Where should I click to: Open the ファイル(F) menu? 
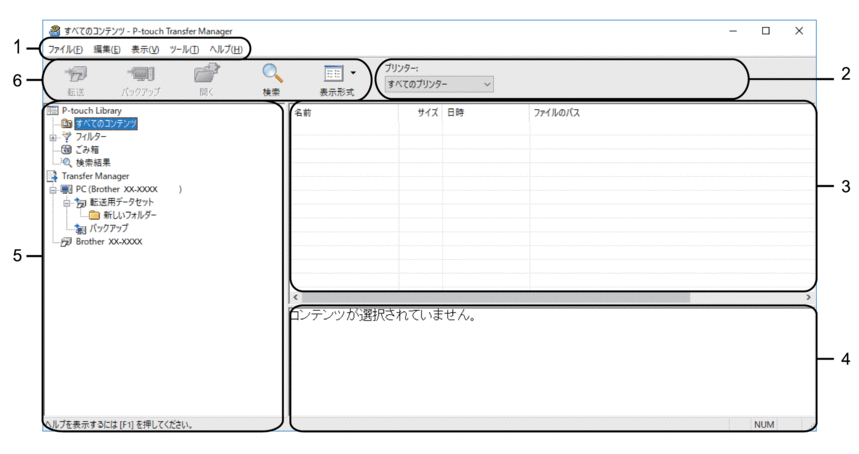point(65,49)
